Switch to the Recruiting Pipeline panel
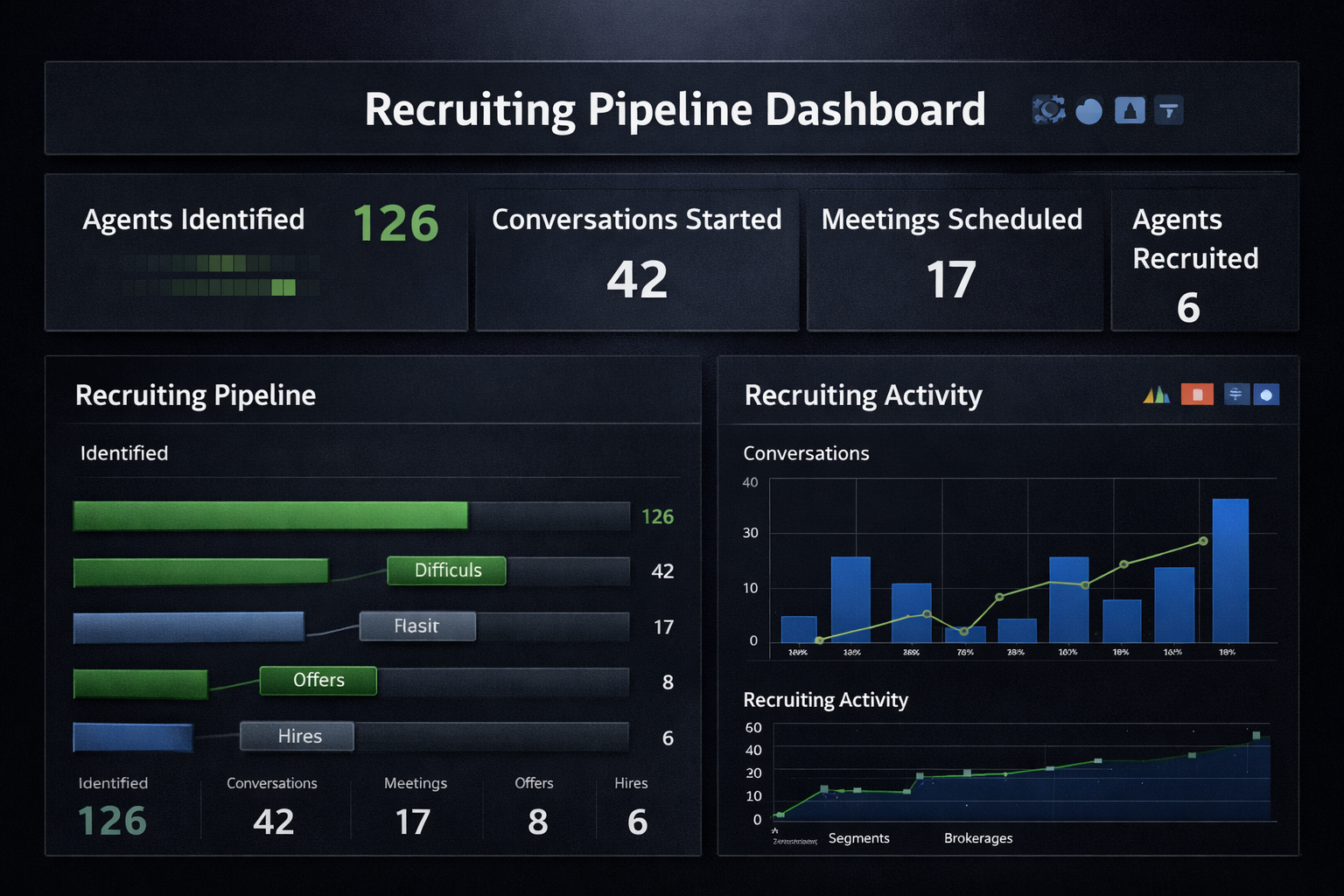The height and width of the screenshot is (896, 1344). tap(196, 395)
